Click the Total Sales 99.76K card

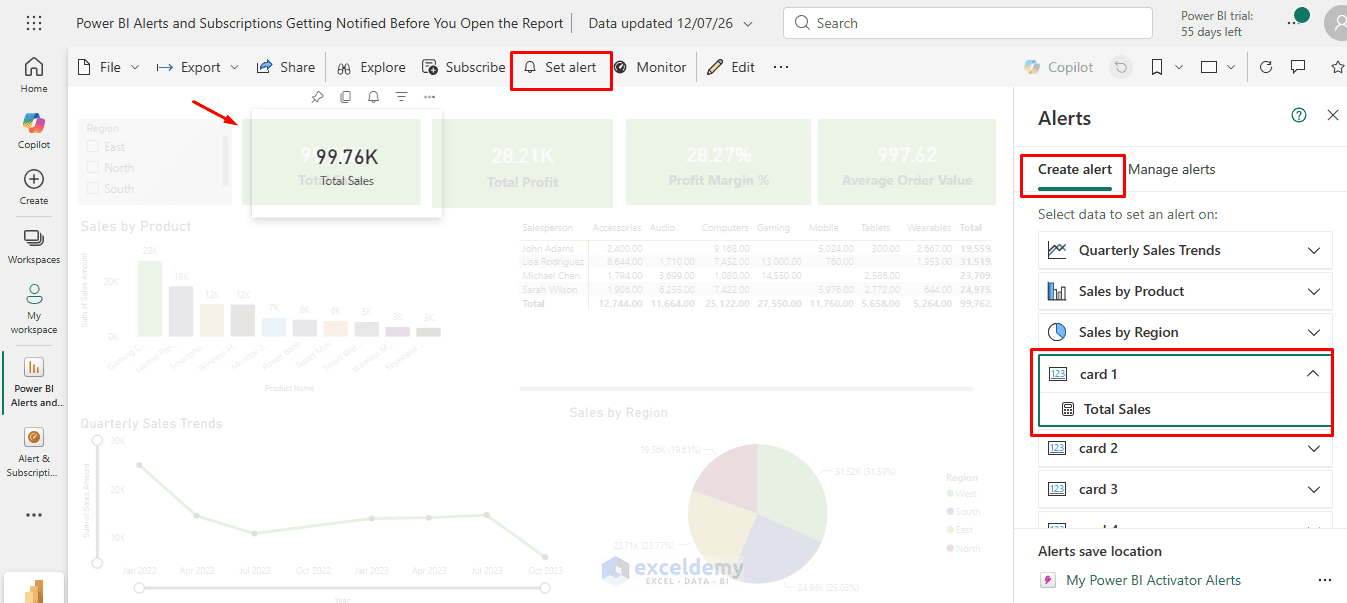[x=347, y=164]
